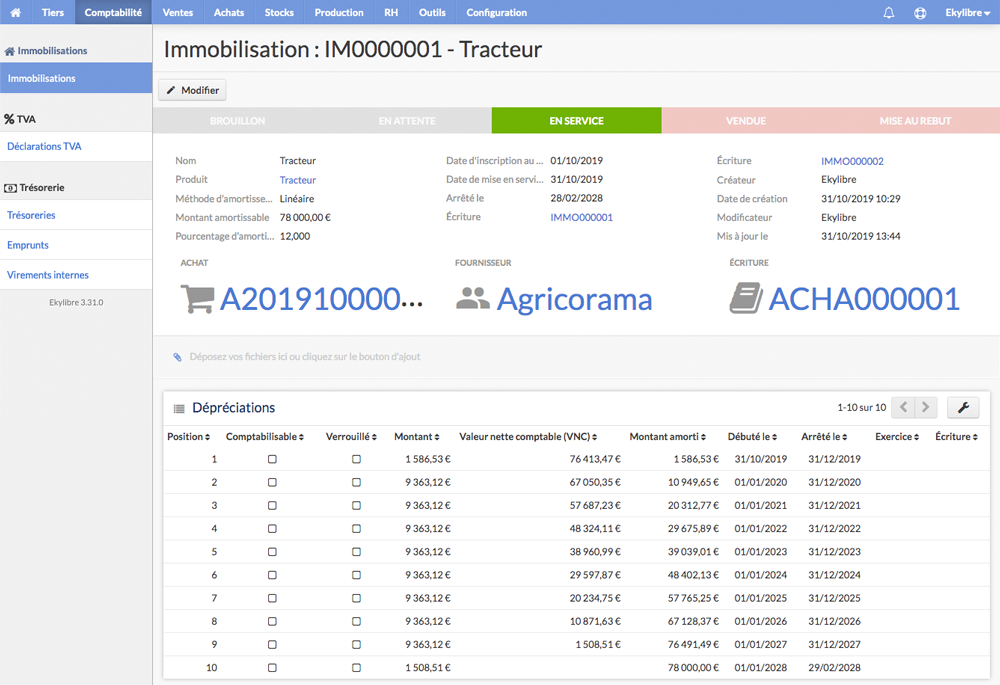Sort by Arrêté le column
This screenshot has width=1000, height=685.
(825, 437)
